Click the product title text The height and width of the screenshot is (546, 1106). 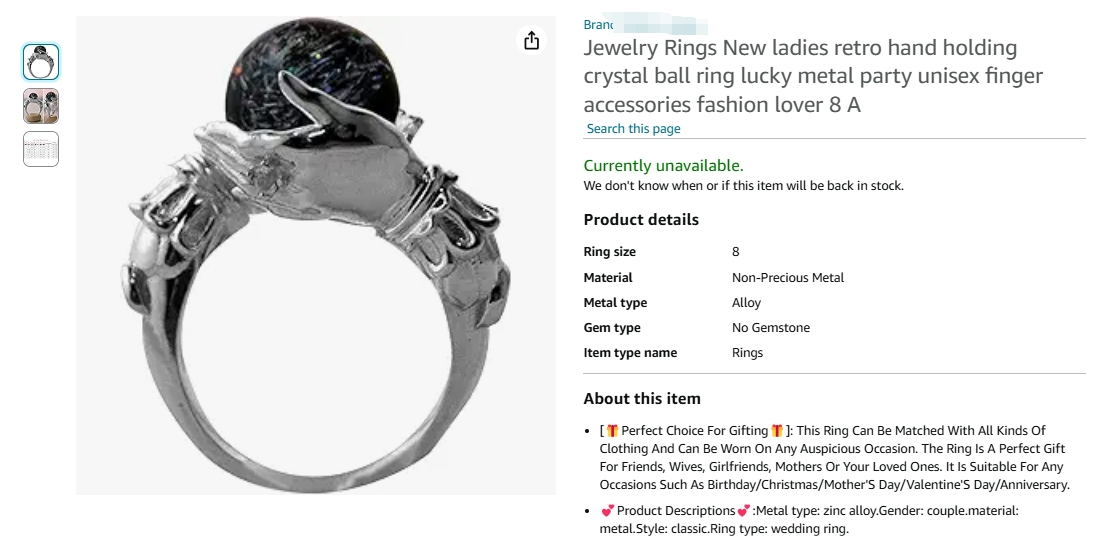[813, 76]
